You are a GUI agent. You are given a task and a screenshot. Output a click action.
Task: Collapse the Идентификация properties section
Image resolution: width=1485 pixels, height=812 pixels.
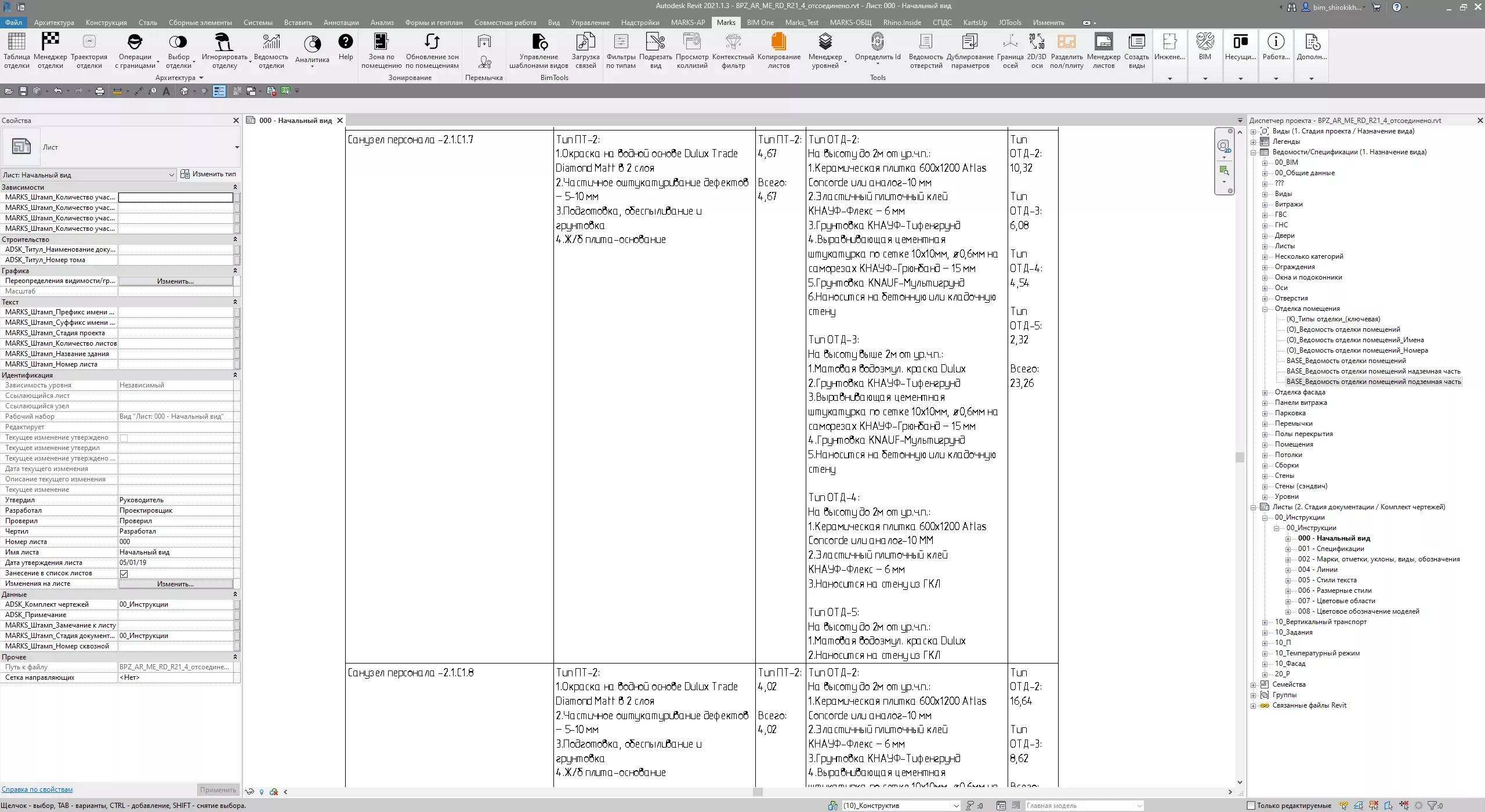click(235, 375)
